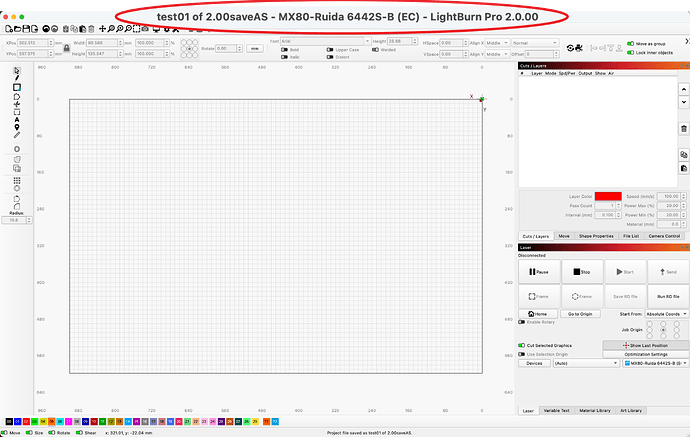
Task: Move the layer up with the arrow
Action: pos(683,89)
